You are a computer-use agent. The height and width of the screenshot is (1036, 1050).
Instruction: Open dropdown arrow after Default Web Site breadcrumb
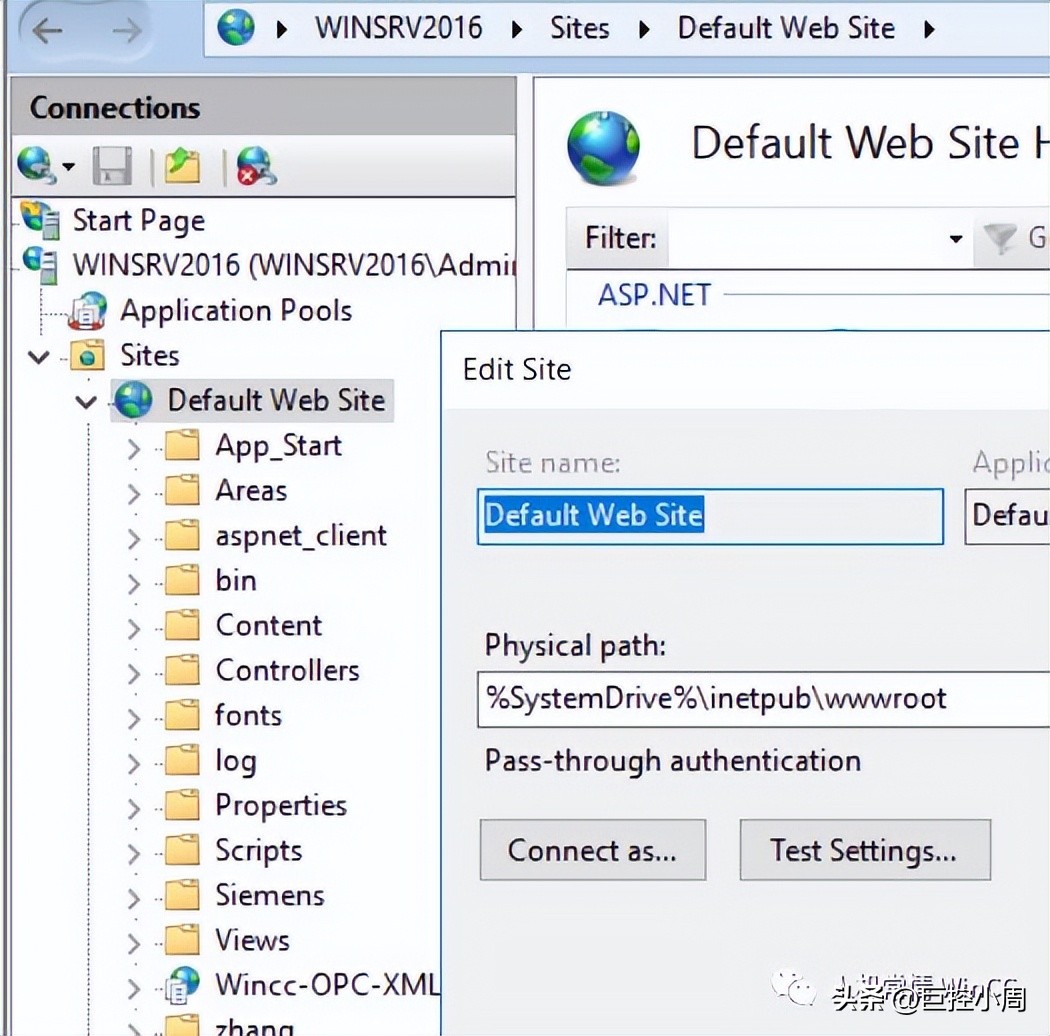(929, 29)
